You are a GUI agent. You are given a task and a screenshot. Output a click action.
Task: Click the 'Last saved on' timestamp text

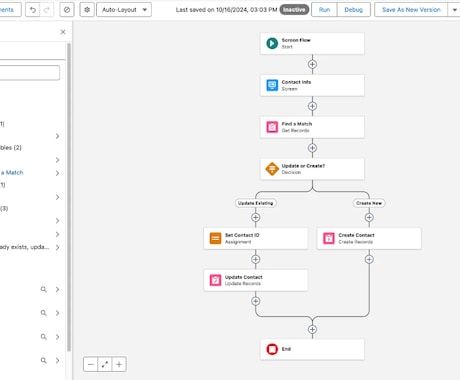(226, 10)
